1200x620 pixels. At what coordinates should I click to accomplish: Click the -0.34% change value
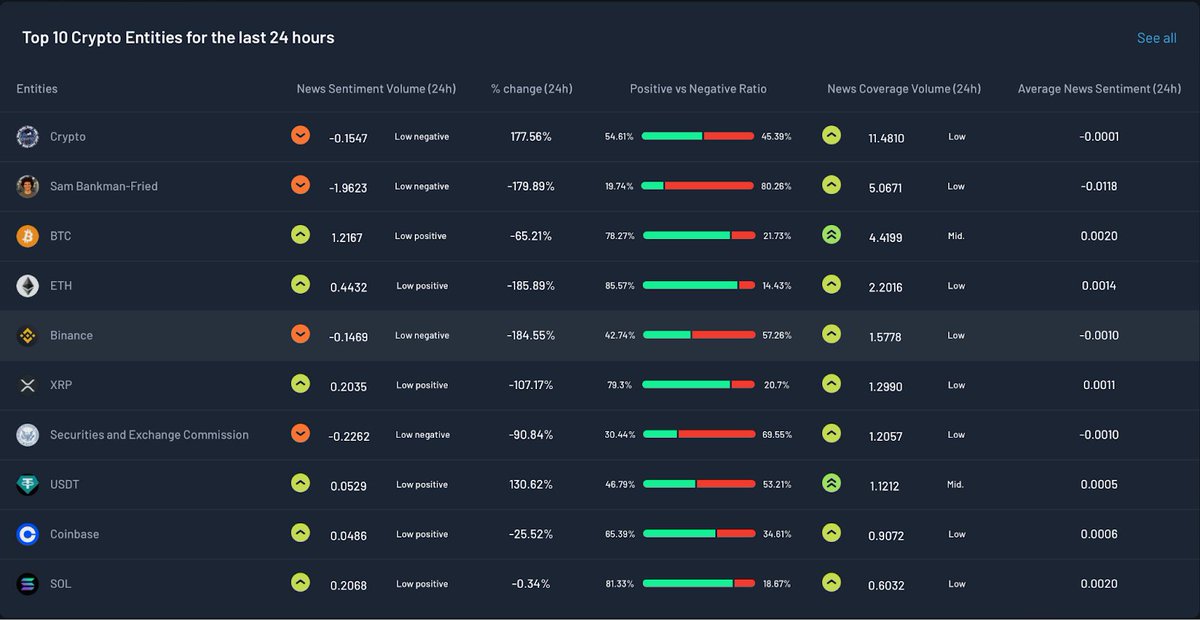[x=531, y=584]
